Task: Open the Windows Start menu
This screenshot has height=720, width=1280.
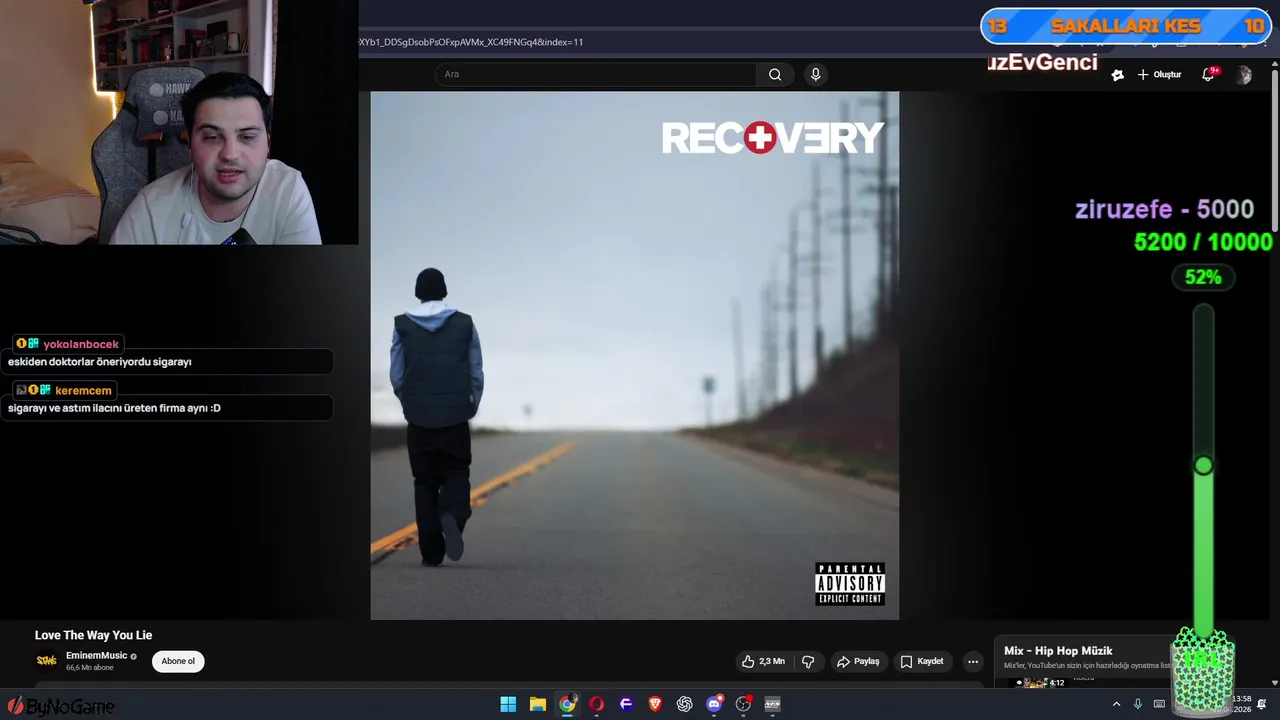Action: pos(508,704)
